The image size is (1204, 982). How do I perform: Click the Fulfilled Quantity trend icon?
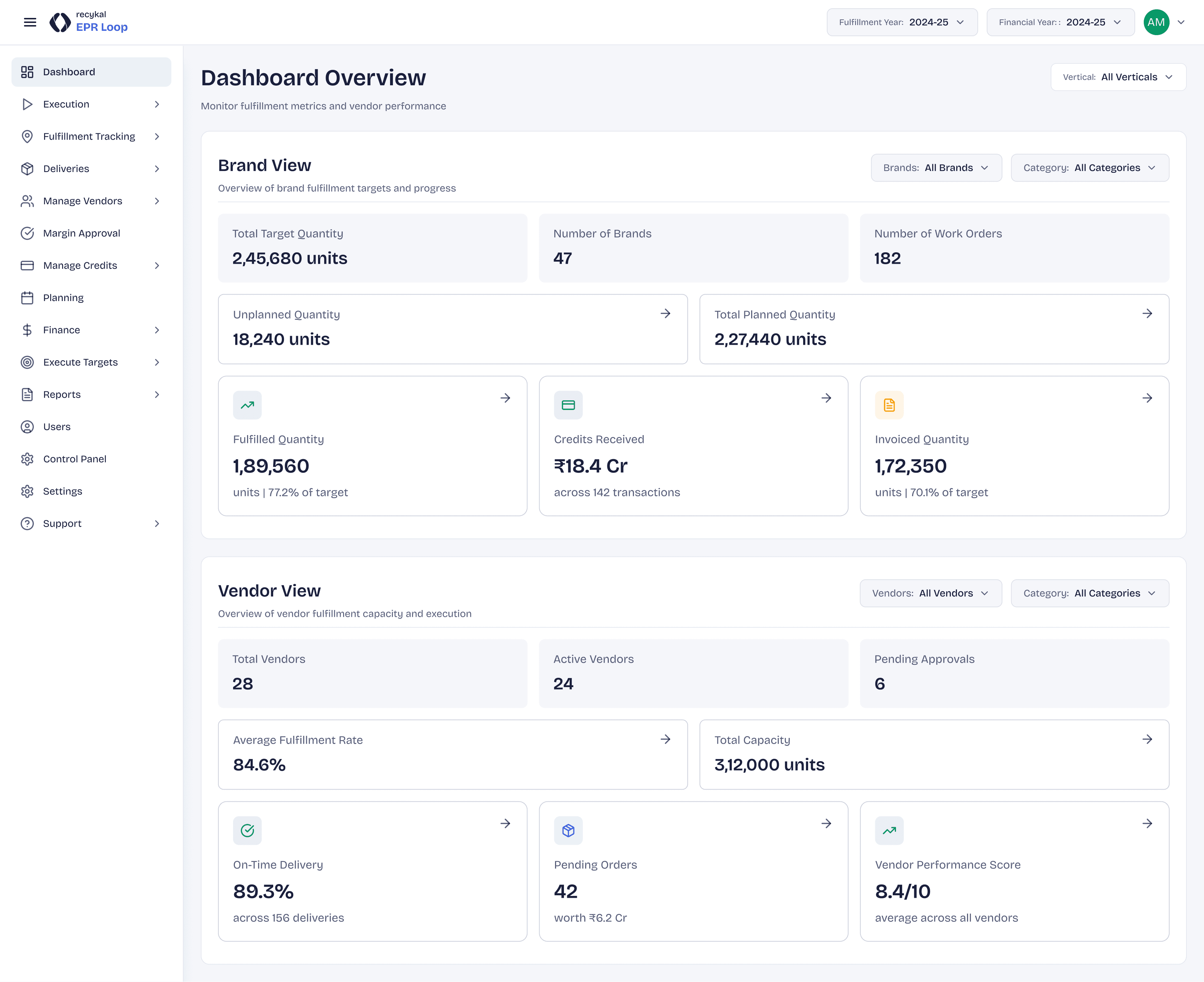click(x=247, y=405)
